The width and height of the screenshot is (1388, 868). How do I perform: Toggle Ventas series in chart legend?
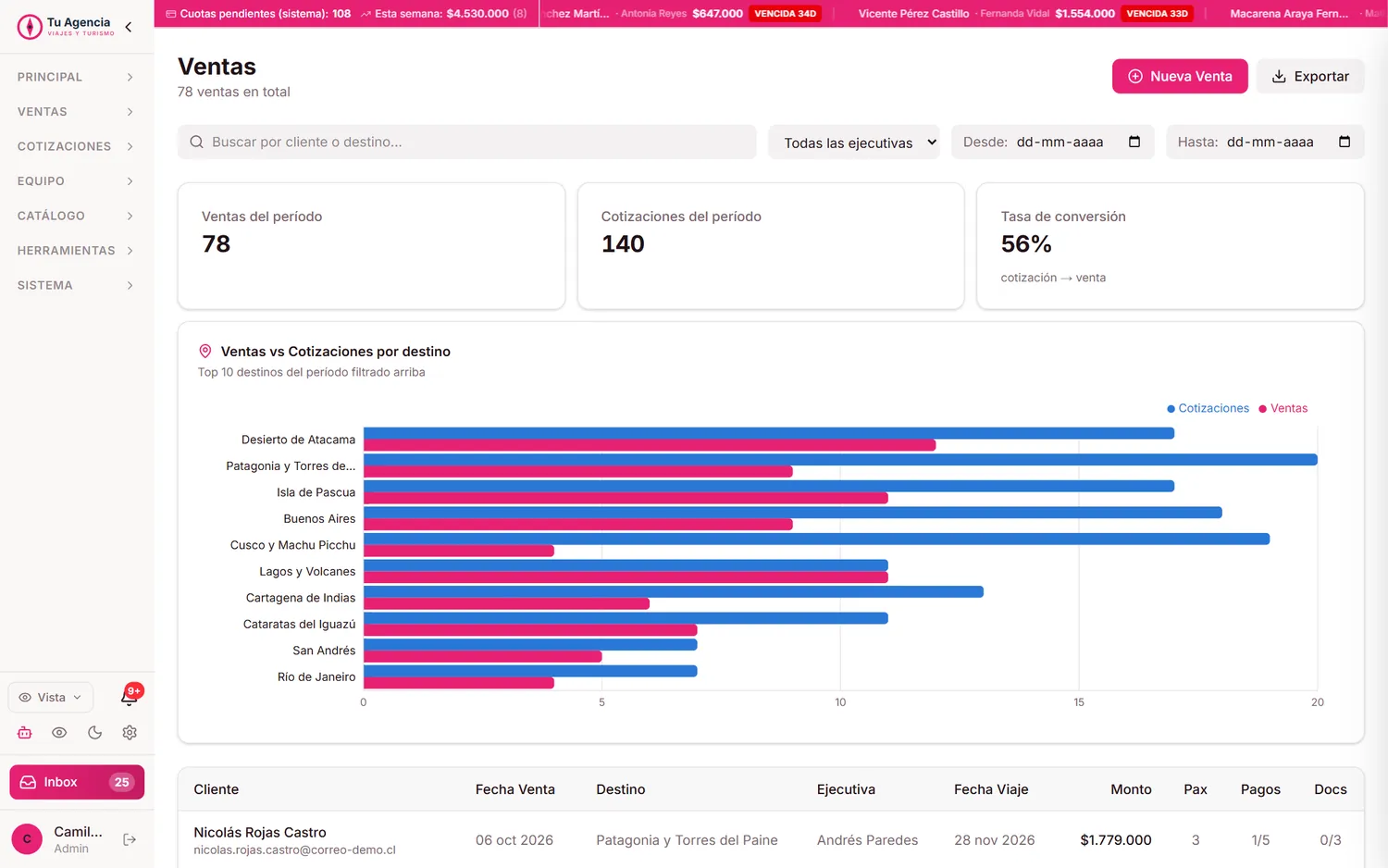tap(1283, 408)
